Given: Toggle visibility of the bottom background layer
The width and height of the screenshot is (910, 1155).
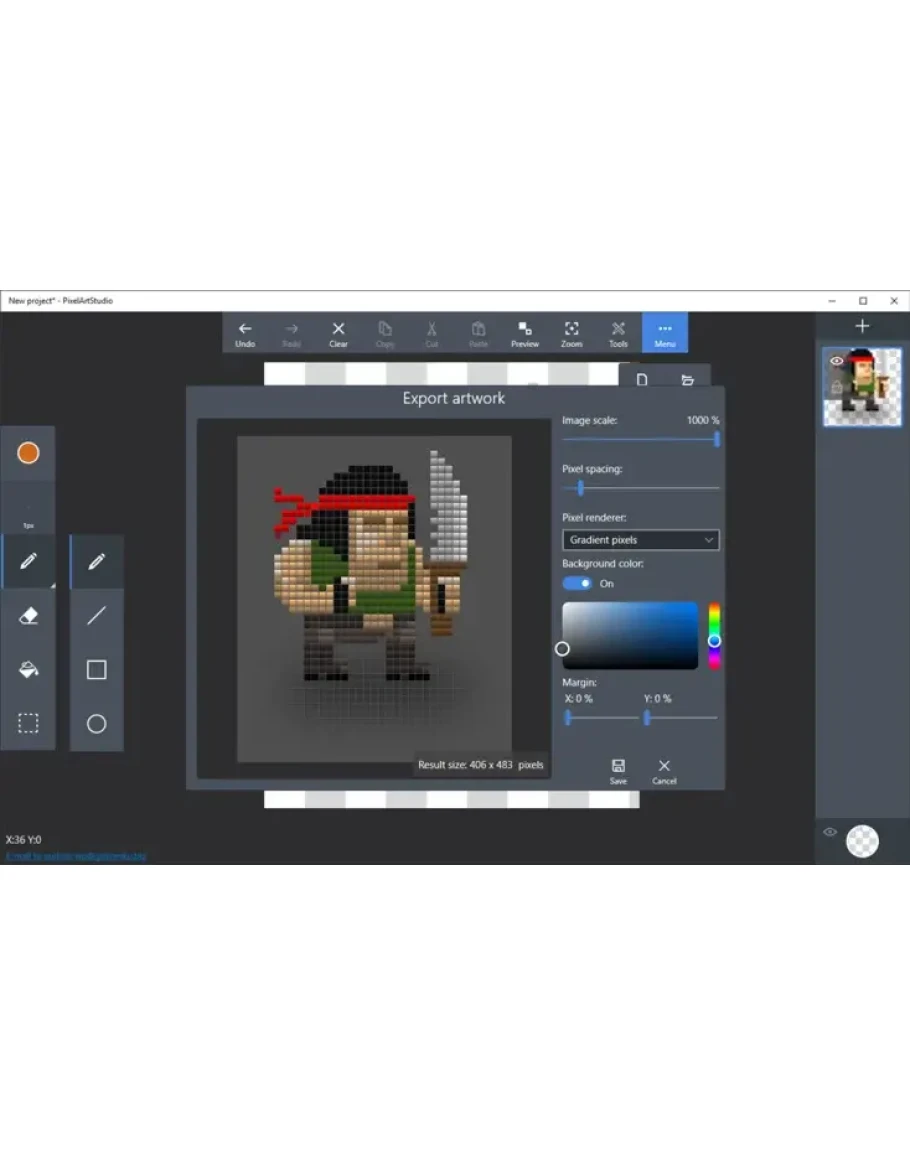Looking at the screenshot, I should [829, 832].
